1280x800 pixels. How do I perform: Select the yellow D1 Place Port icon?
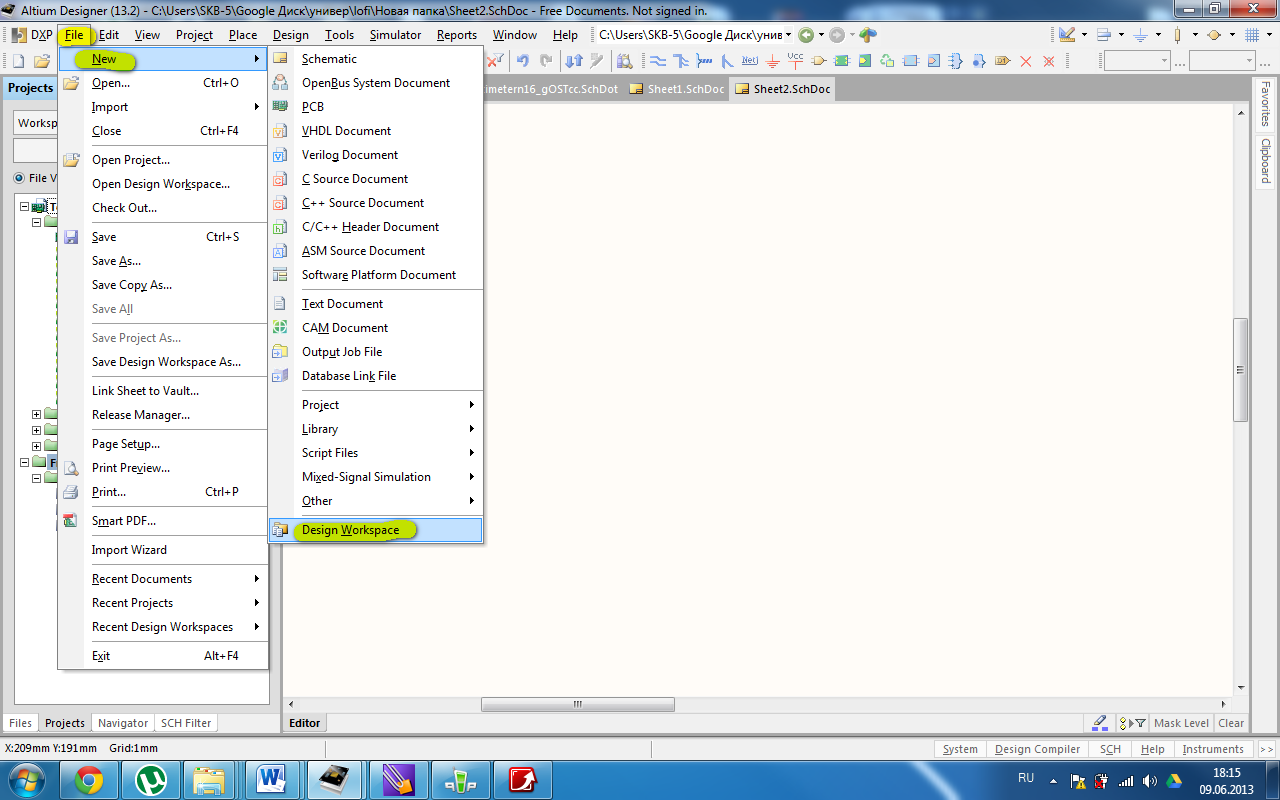1002,61
